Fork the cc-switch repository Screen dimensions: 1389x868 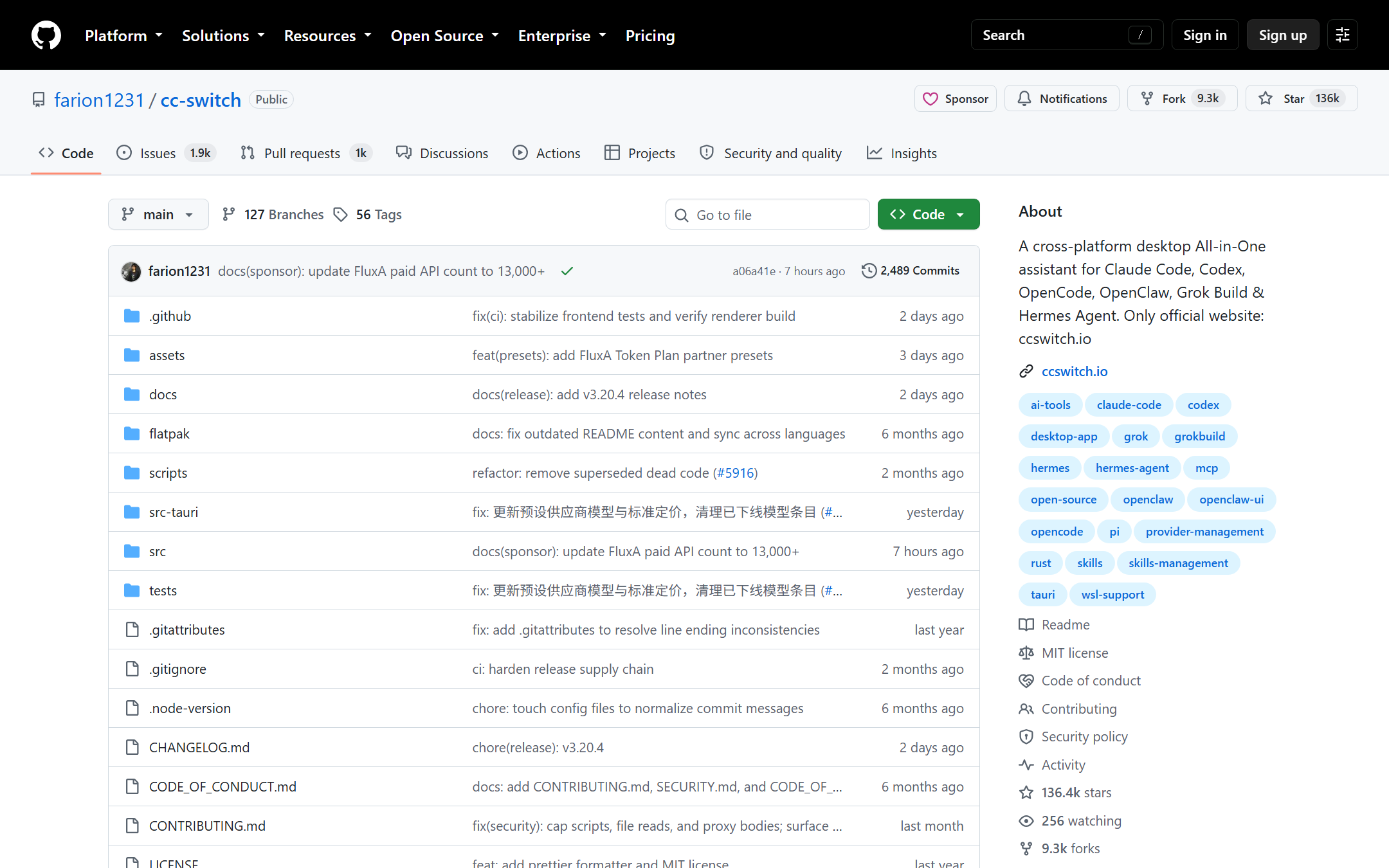point(1183,98)
